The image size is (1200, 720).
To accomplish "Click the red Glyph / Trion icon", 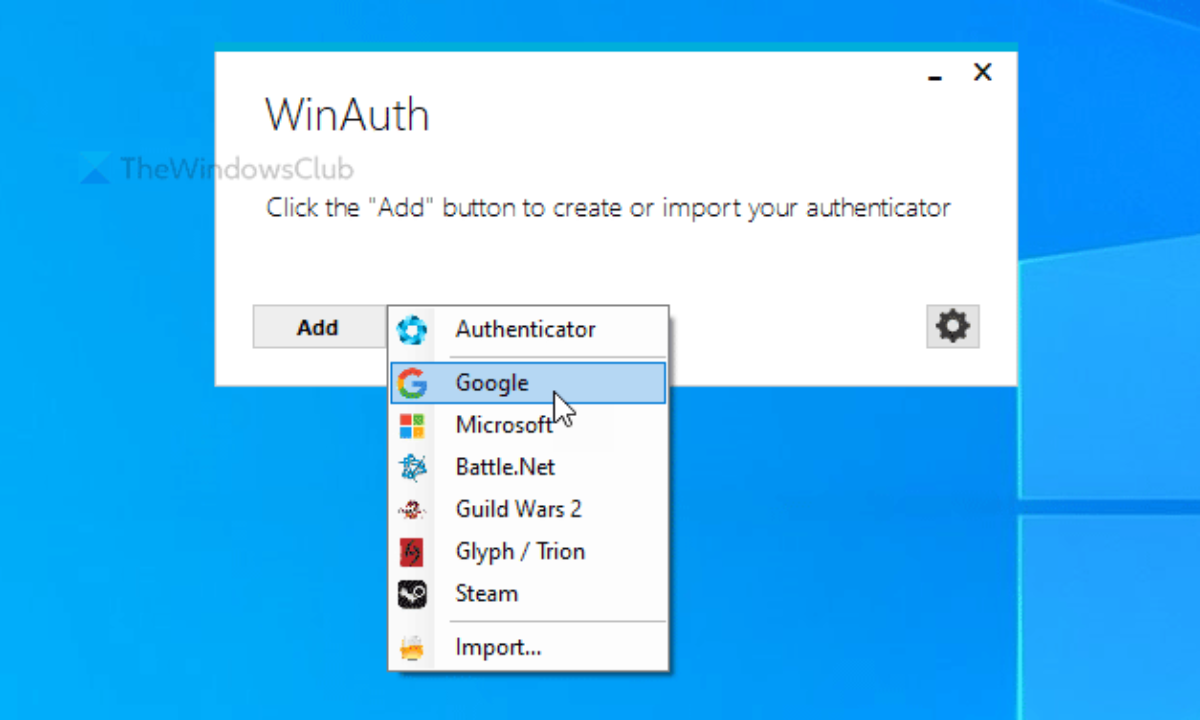I will pos(412,552).
